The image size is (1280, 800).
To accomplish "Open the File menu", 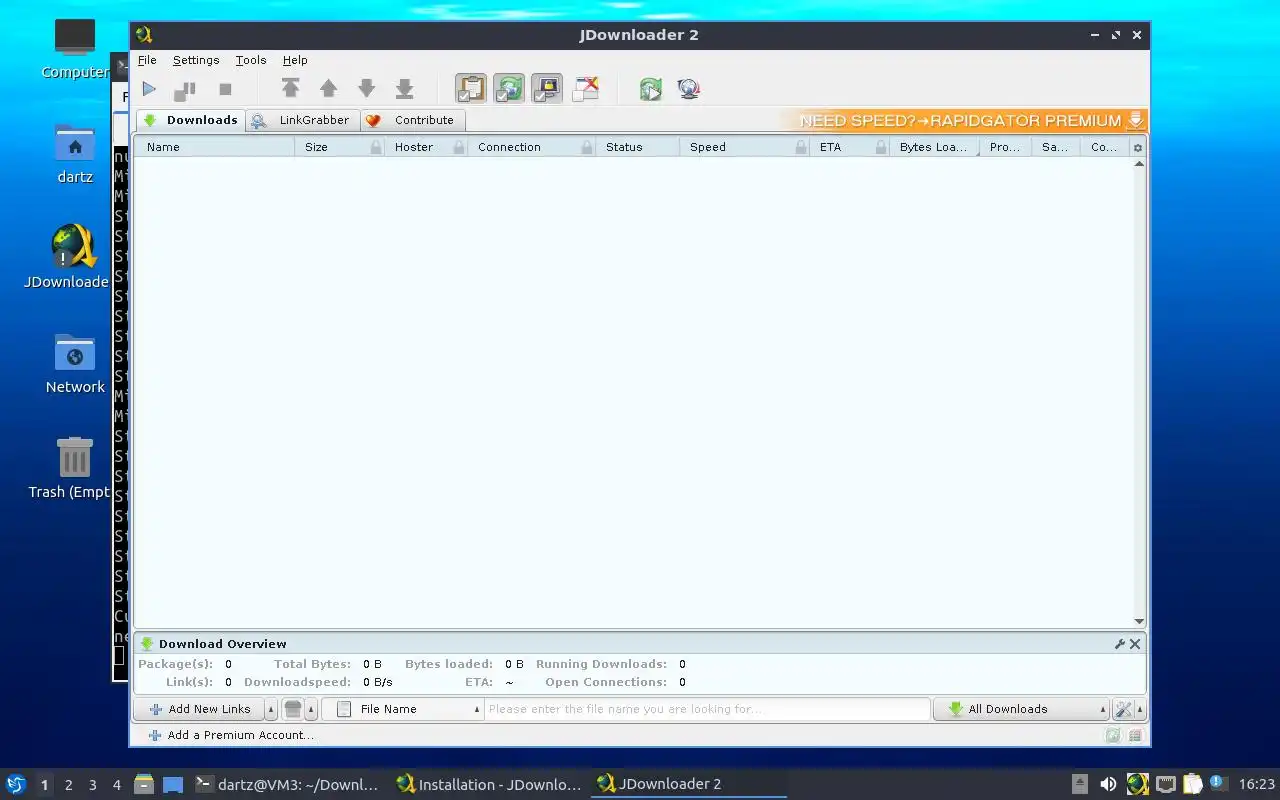I will [147, 60].
